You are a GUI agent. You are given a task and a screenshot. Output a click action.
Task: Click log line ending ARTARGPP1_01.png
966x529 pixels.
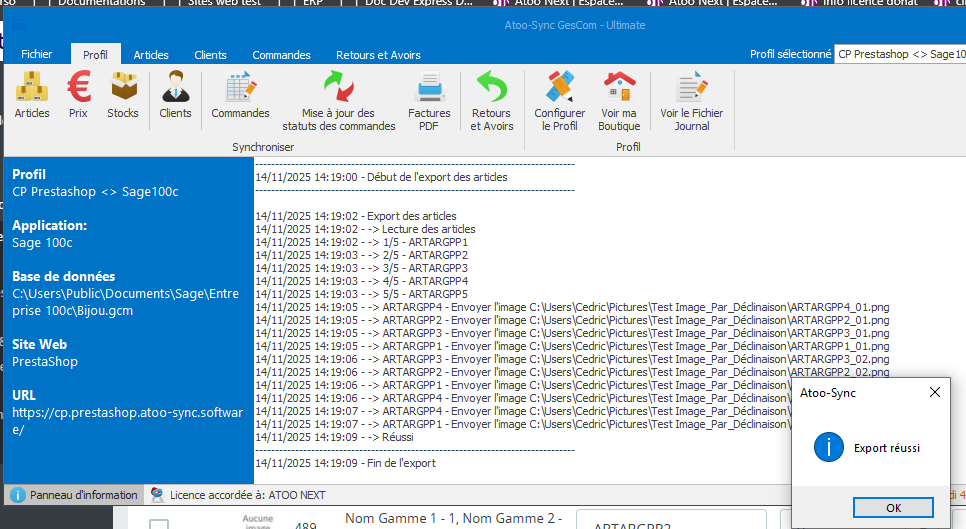point(572,346)
